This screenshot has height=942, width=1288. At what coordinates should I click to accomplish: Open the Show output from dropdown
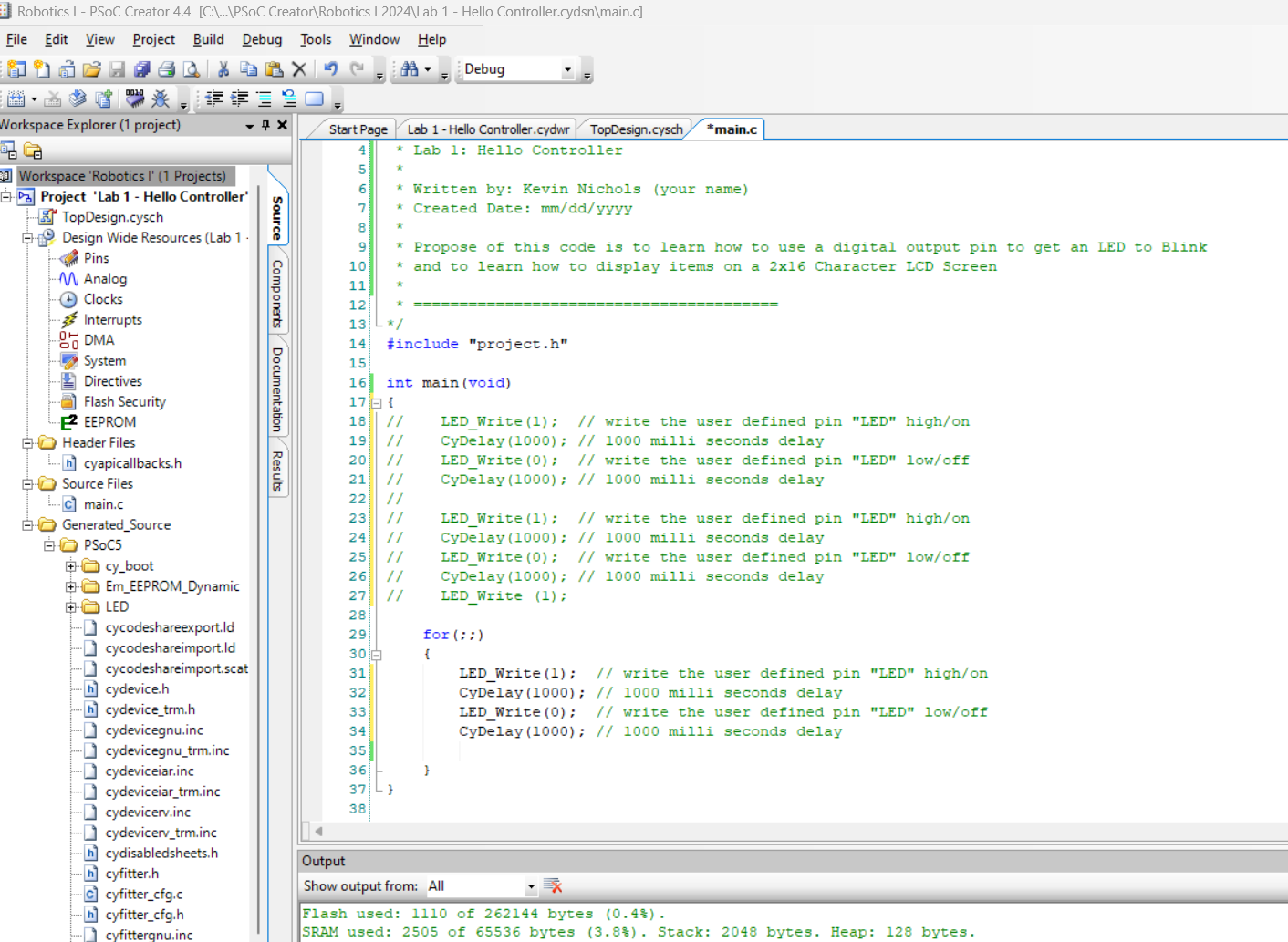pos(530,886)
